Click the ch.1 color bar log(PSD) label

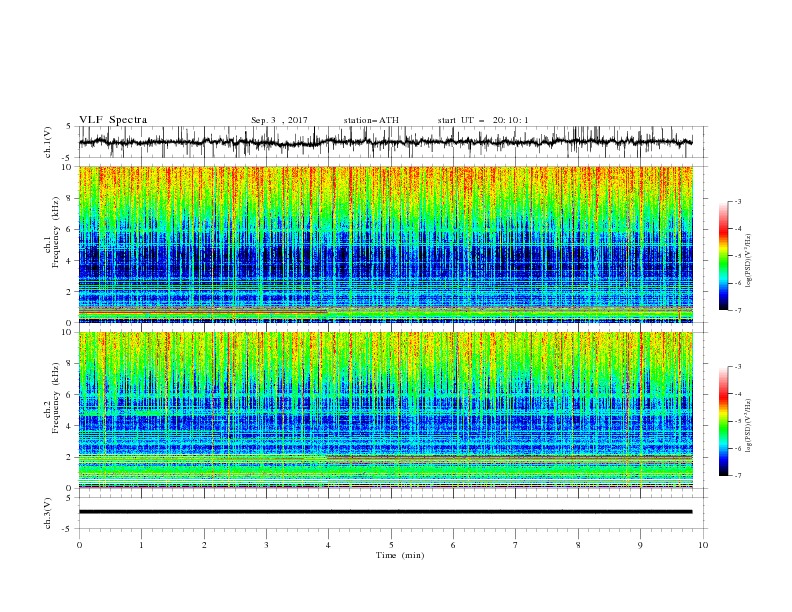pyautogui.click(x=750, y=261)
